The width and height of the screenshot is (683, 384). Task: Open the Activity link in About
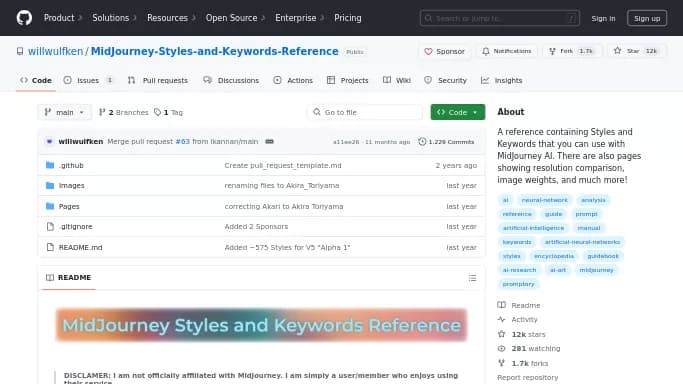[518, 320]
